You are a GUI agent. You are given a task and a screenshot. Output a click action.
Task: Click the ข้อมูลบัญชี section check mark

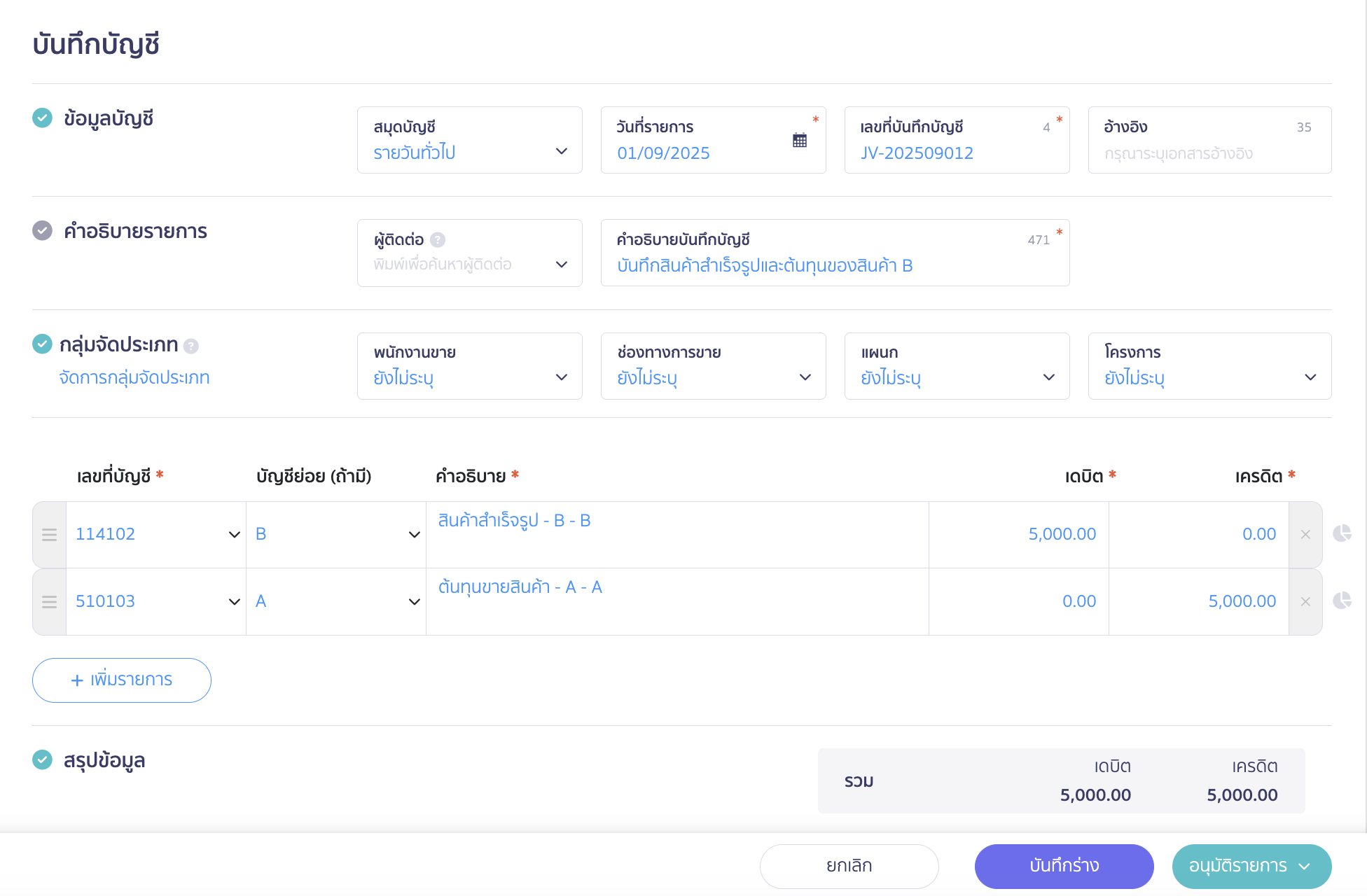point(42,118)
